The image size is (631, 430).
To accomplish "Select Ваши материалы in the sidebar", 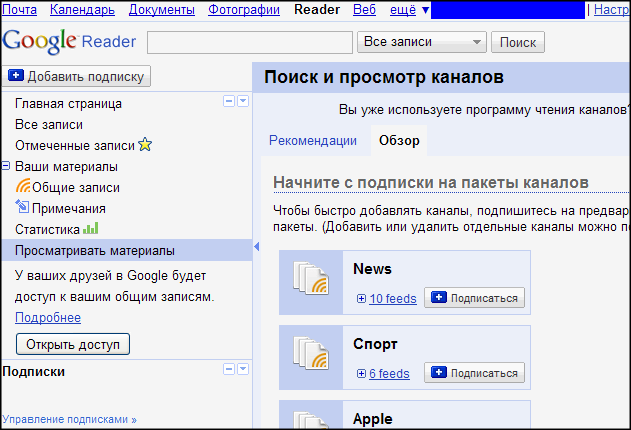I will [66, 166].
